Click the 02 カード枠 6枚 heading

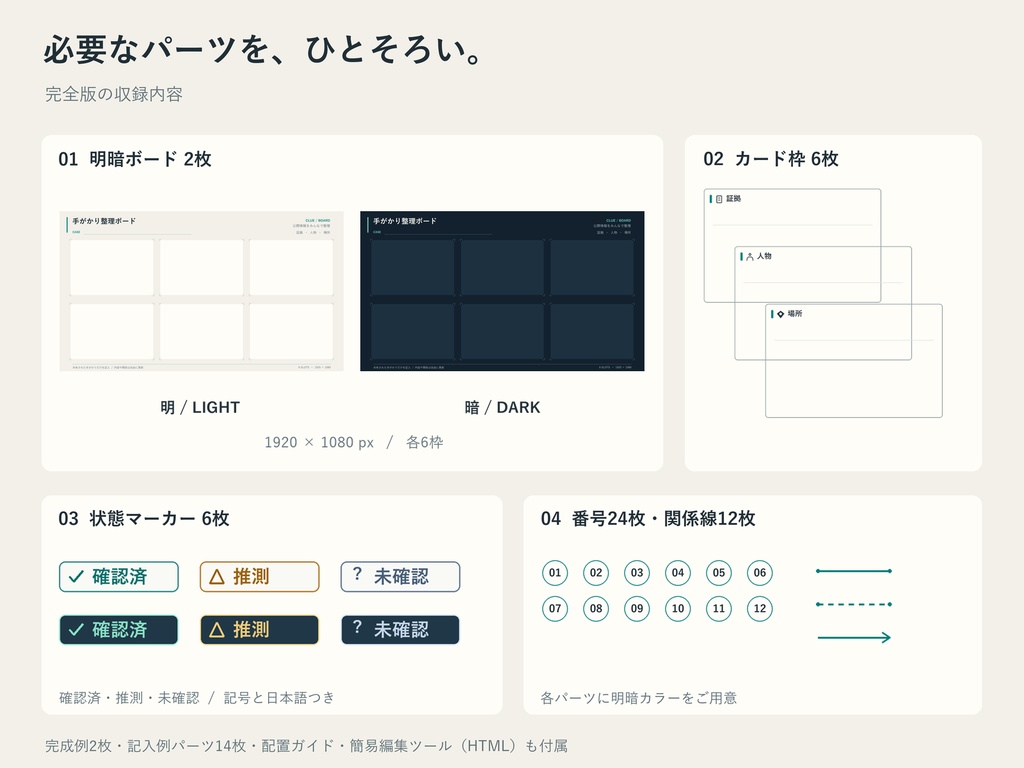click(x=771, y=159)
